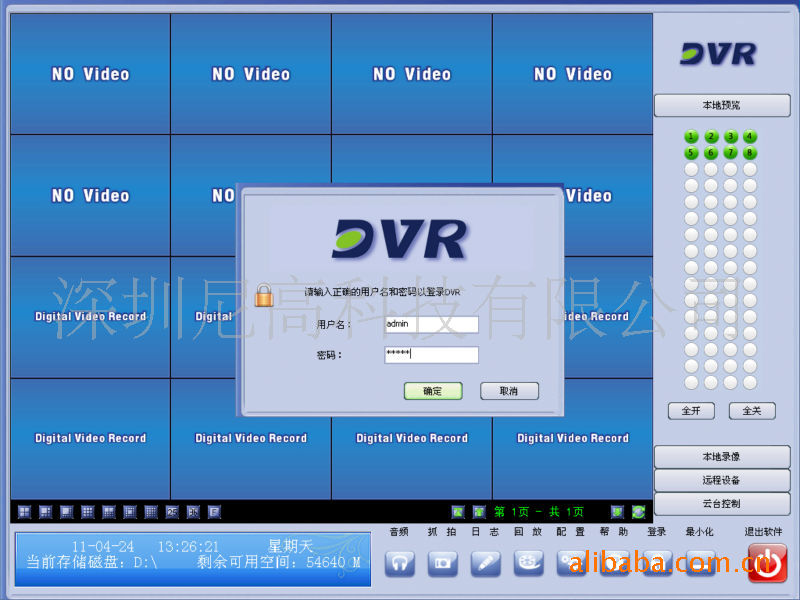Toggle channel 6 indicator
Screen dimensions: 800x600
click(x=711, y=153)
